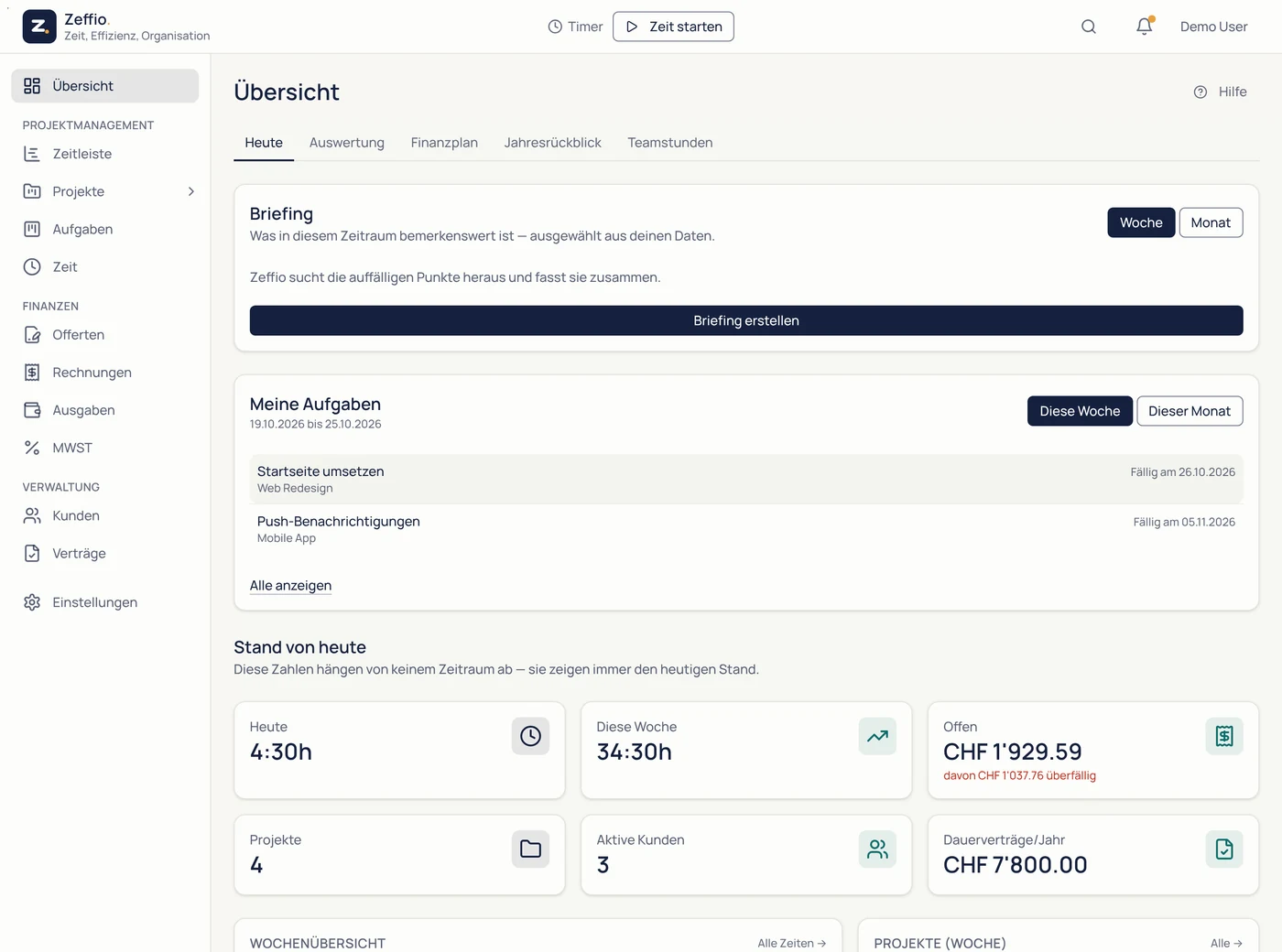Image resolution: width=1282 pixels, height=952 pixels.
Task: Start time tracking with Zeit starten
Action: click(x=673, y=27)
